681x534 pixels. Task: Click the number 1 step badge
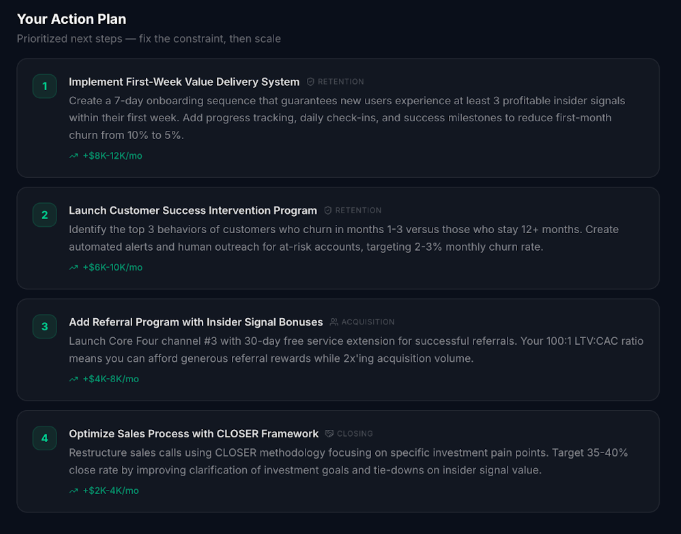tap(44, 86)
